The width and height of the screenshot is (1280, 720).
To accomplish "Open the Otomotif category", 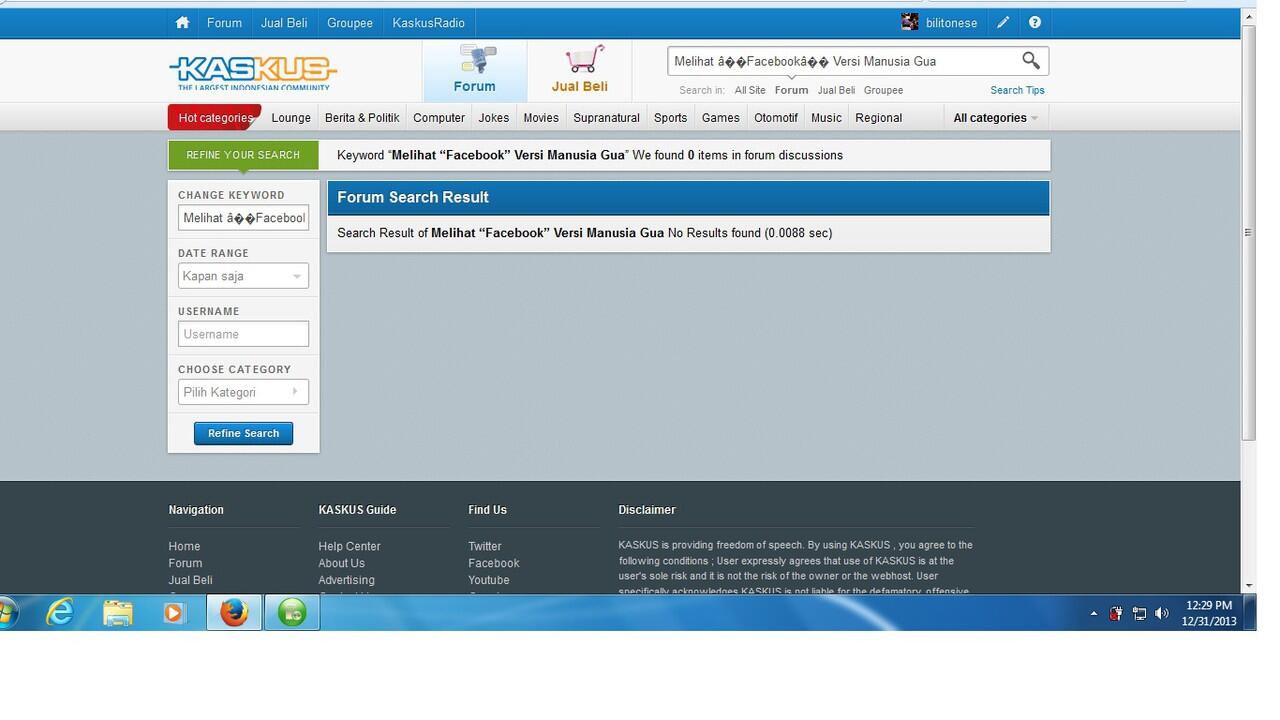I will 776,118.
